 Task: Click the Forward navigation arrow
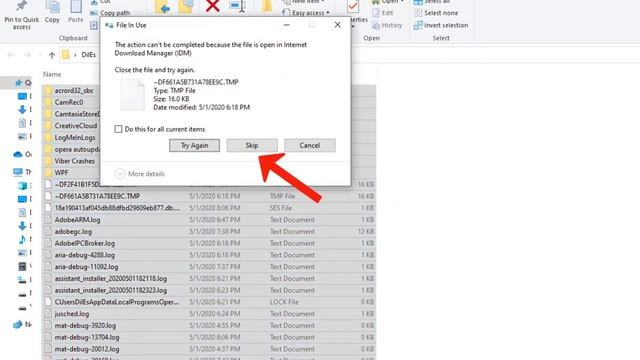[x=27, y=55]
